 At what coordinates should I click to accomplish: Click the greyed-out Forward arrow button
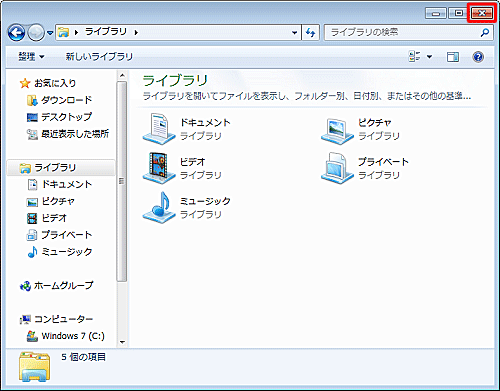click(35, 33)
